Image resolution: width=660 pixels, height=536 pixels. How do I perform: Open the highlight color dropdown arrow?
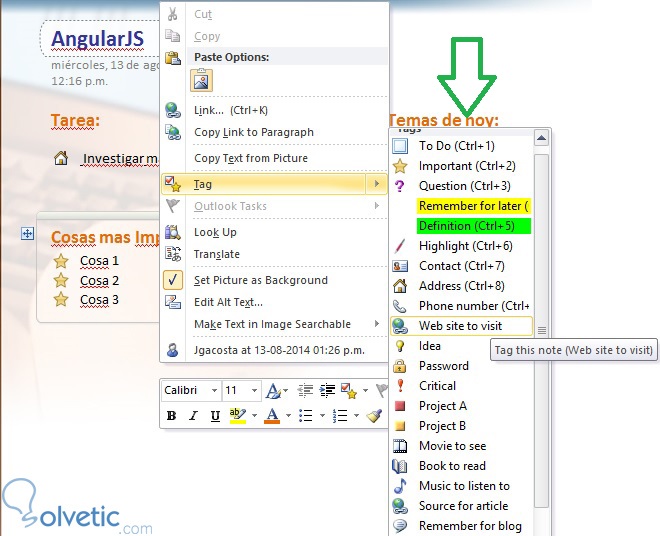pyautogui.click(x=254, y=416)
